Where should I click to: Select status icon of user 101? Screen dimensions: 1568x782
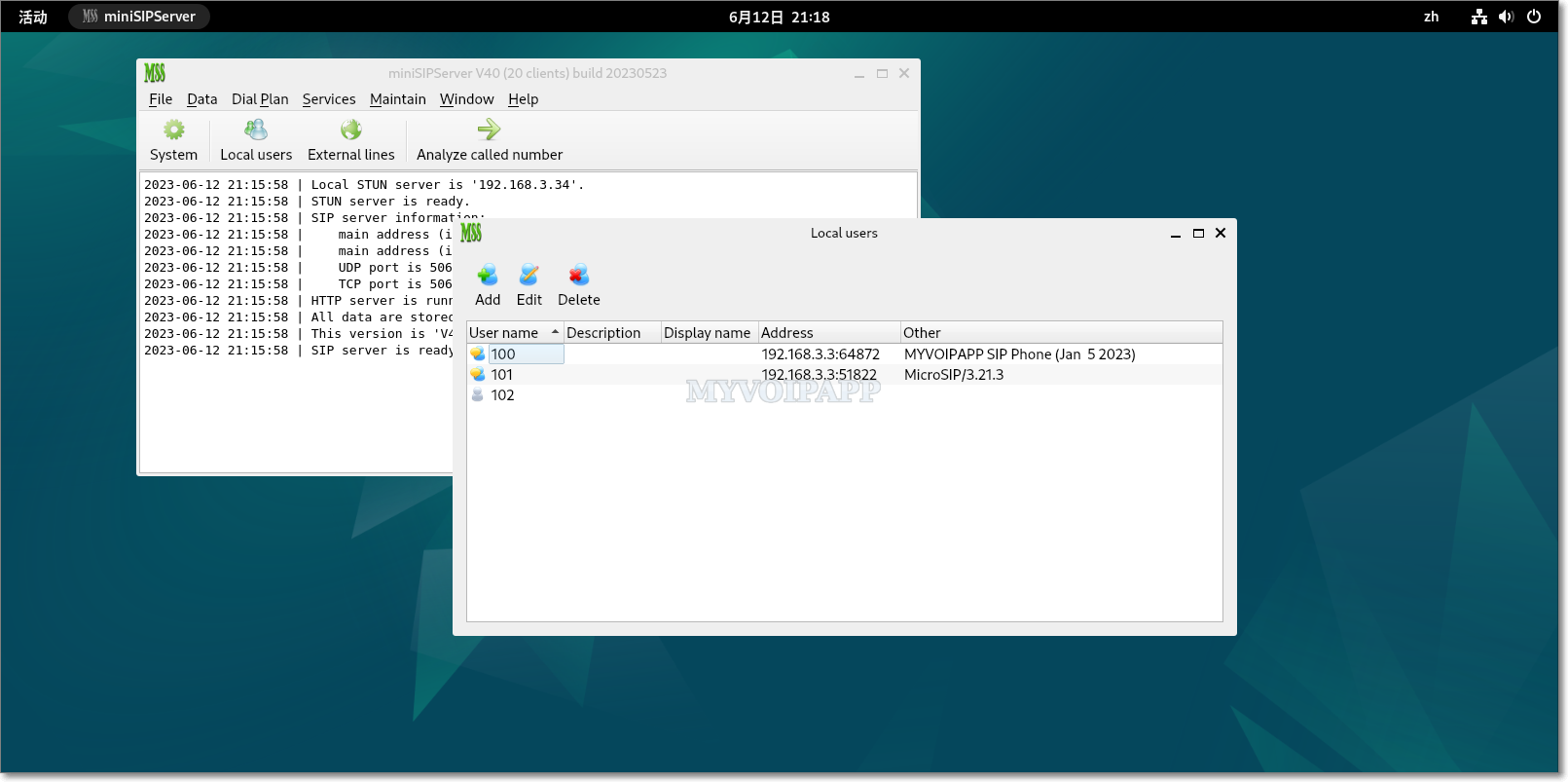tap(478, 375)
